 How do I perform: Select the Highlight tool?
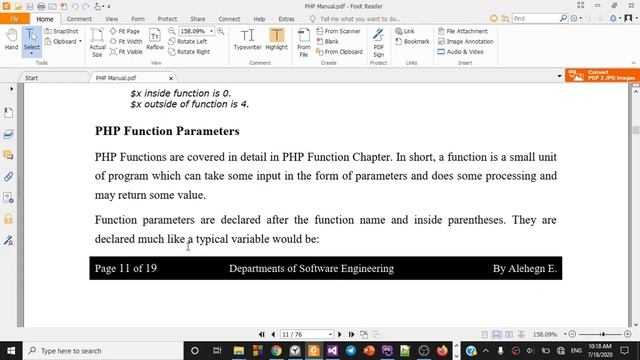tap(276, 39)
